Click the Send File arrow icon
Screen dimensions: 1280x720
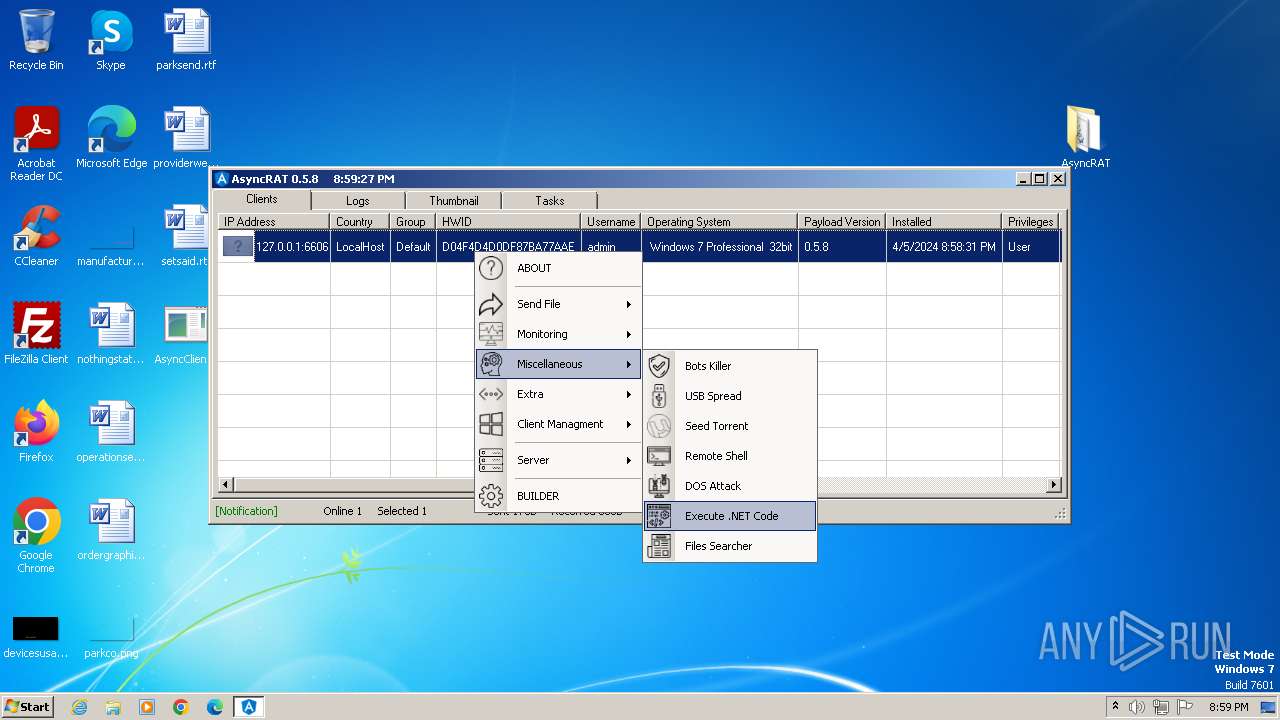490,304
